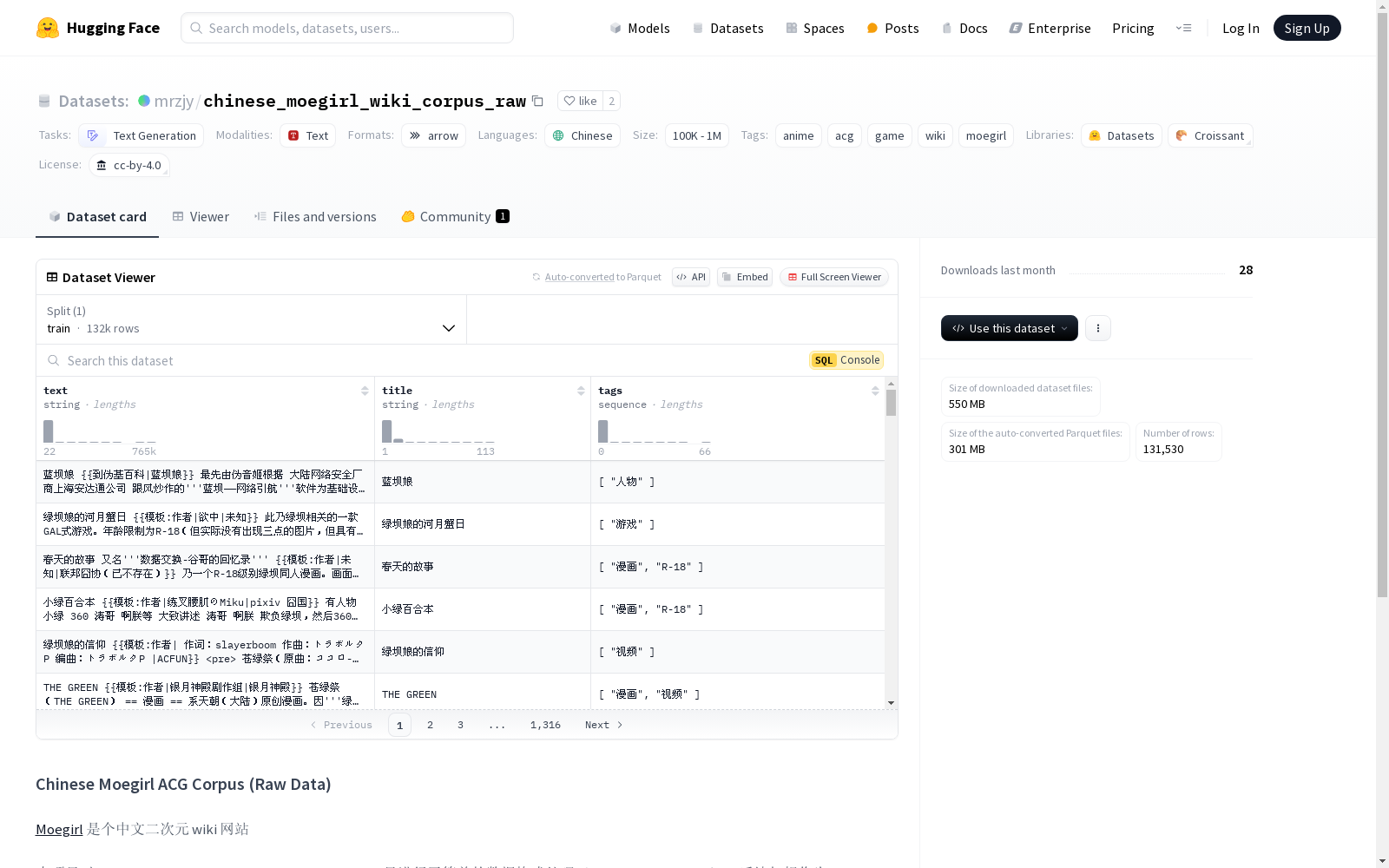
Task: Click the Text Generation task tag
Action: [x=141, y=135]
